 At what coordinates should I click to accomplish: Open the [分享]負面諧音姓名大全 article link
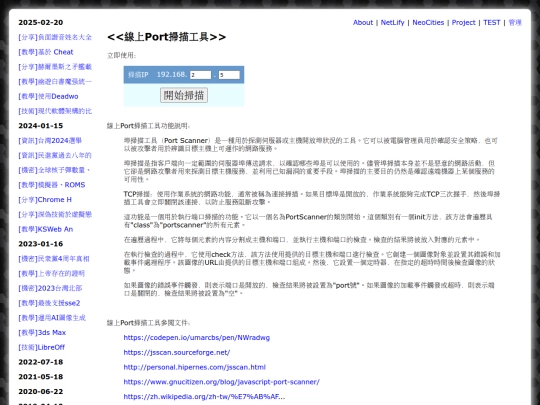[55, 37]
